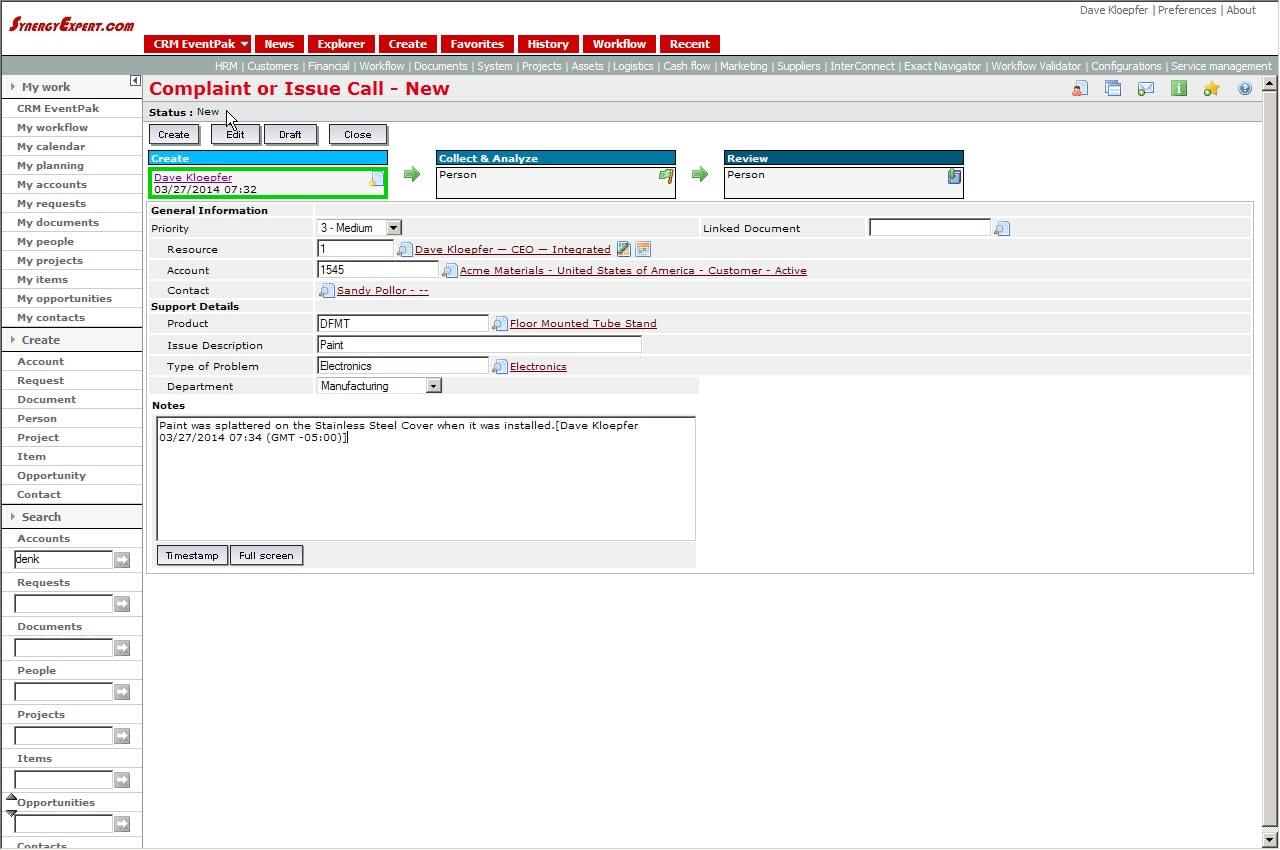The width and height of the screenshot is (1280, 850).
Task: Open the Favorites tab
Action: click(x=477, y=44)
